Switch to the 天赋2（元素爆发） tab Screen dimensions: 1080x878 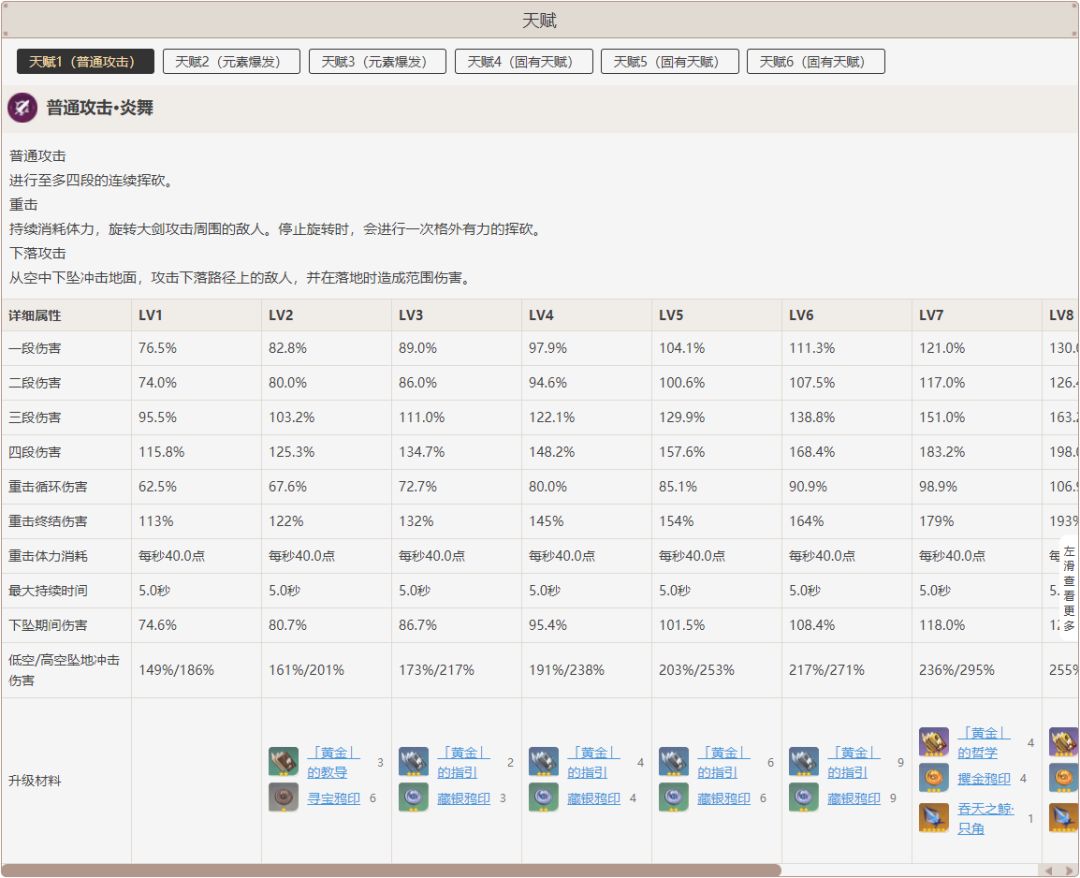point(231,61)
